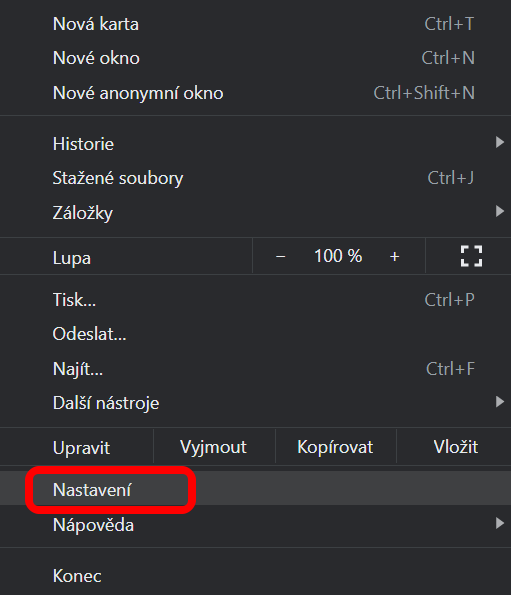Open Nové okno
The width and height of the screenshot is (511, 595).
point(255,58)
